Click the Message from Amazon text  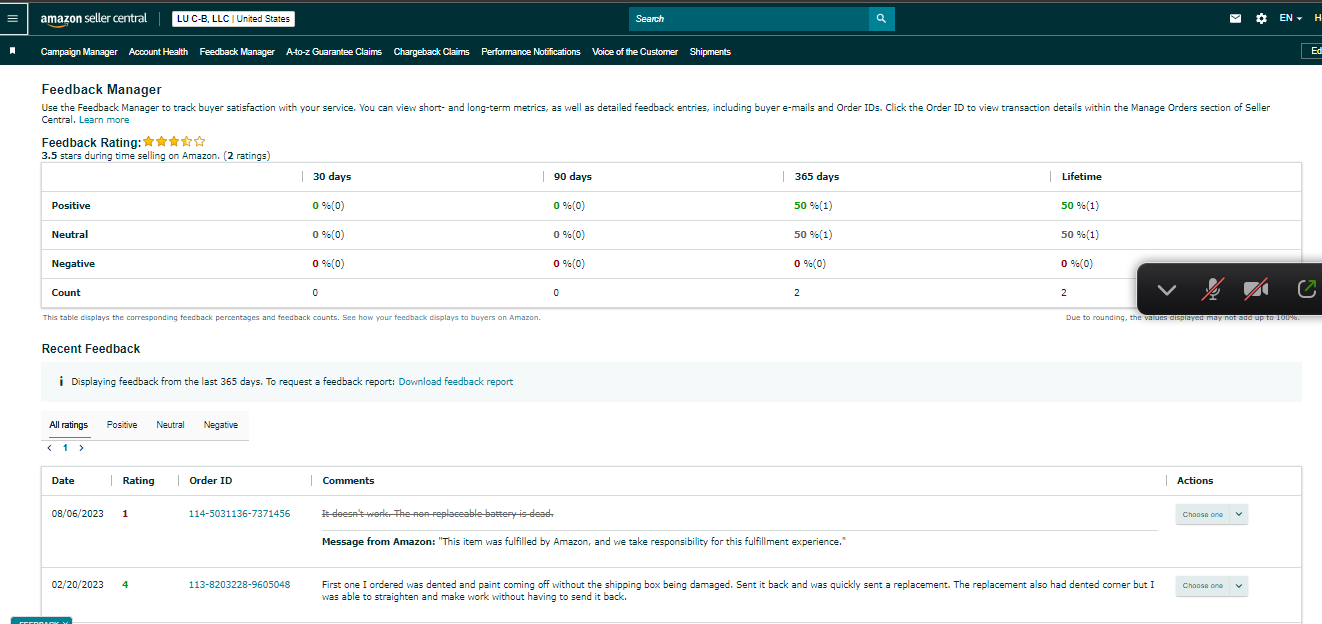point(584,542)
